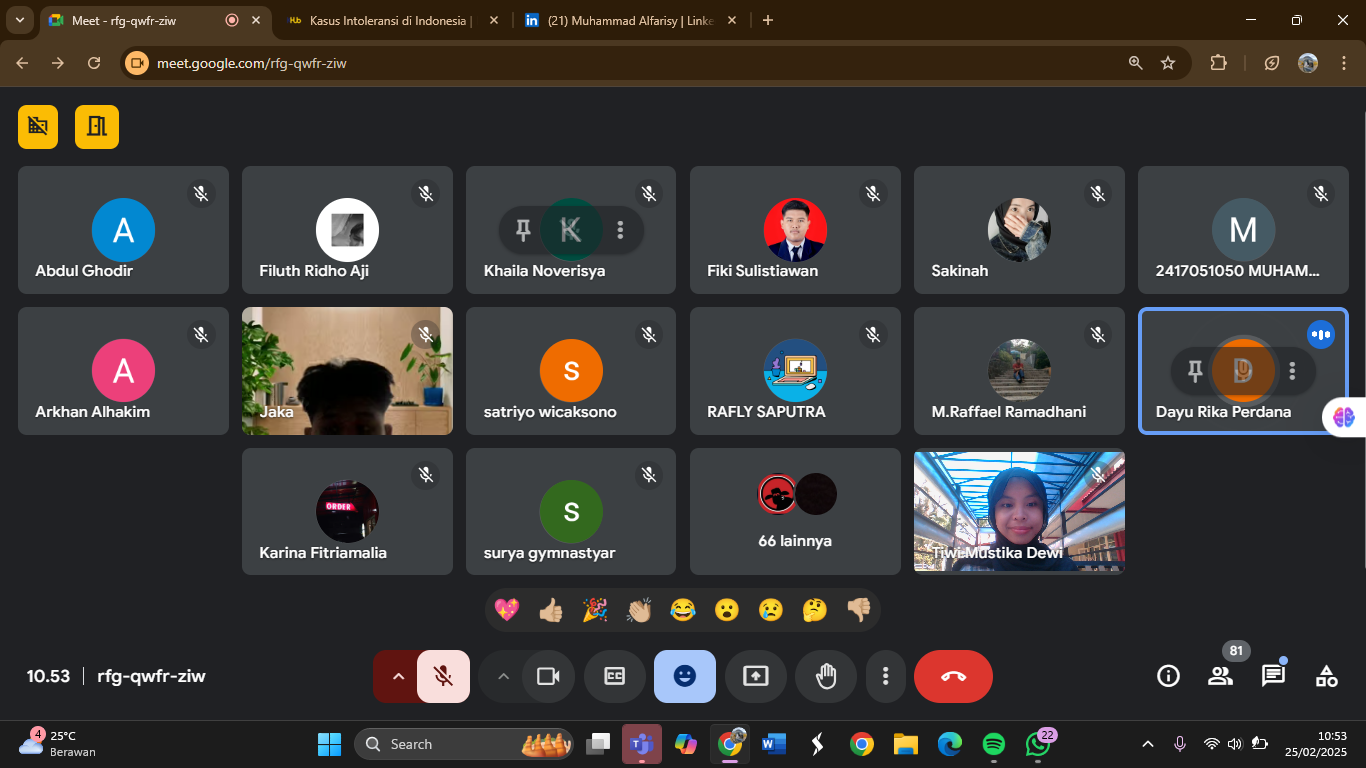Open meeting details info icon
The width and height of the screenshot is (1366, 768).
coord(1168,676)
